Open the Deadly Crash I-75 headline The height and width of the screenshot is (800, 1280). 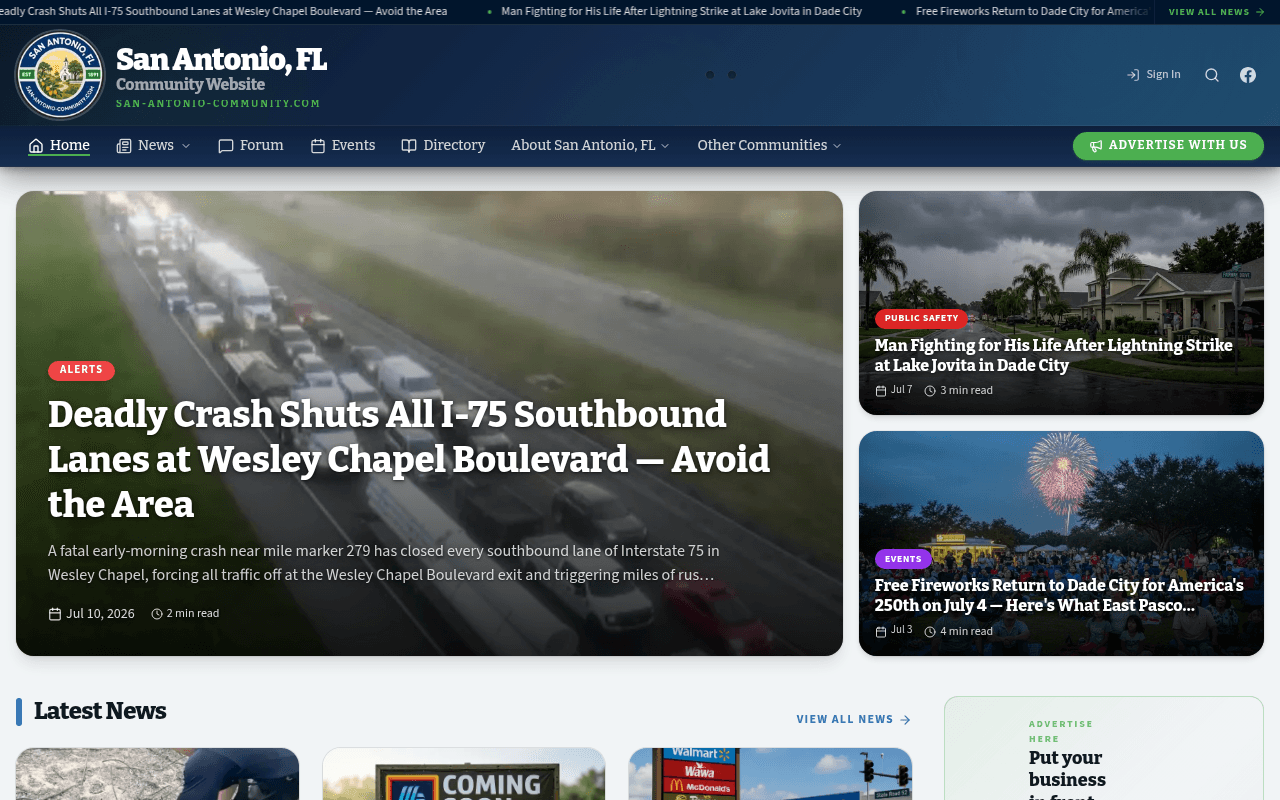(x=409, y=459)
